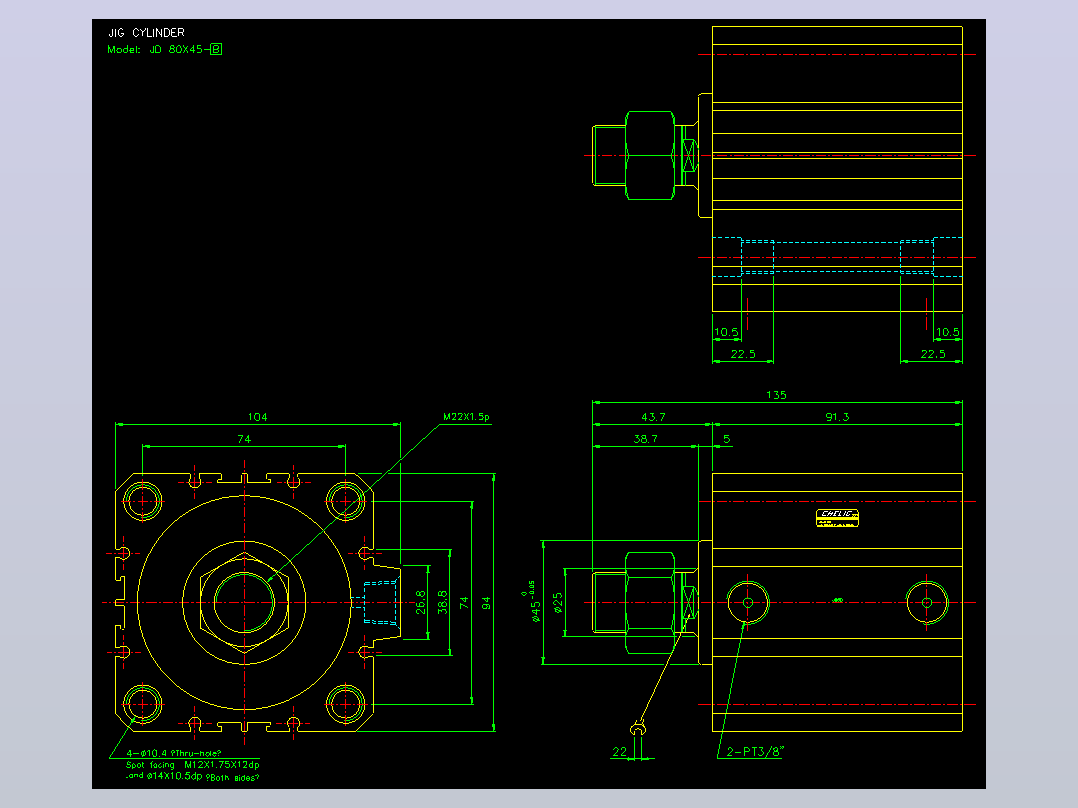Select the "Spot facing M12X1.75X12dp" note

tap(192, 765)
